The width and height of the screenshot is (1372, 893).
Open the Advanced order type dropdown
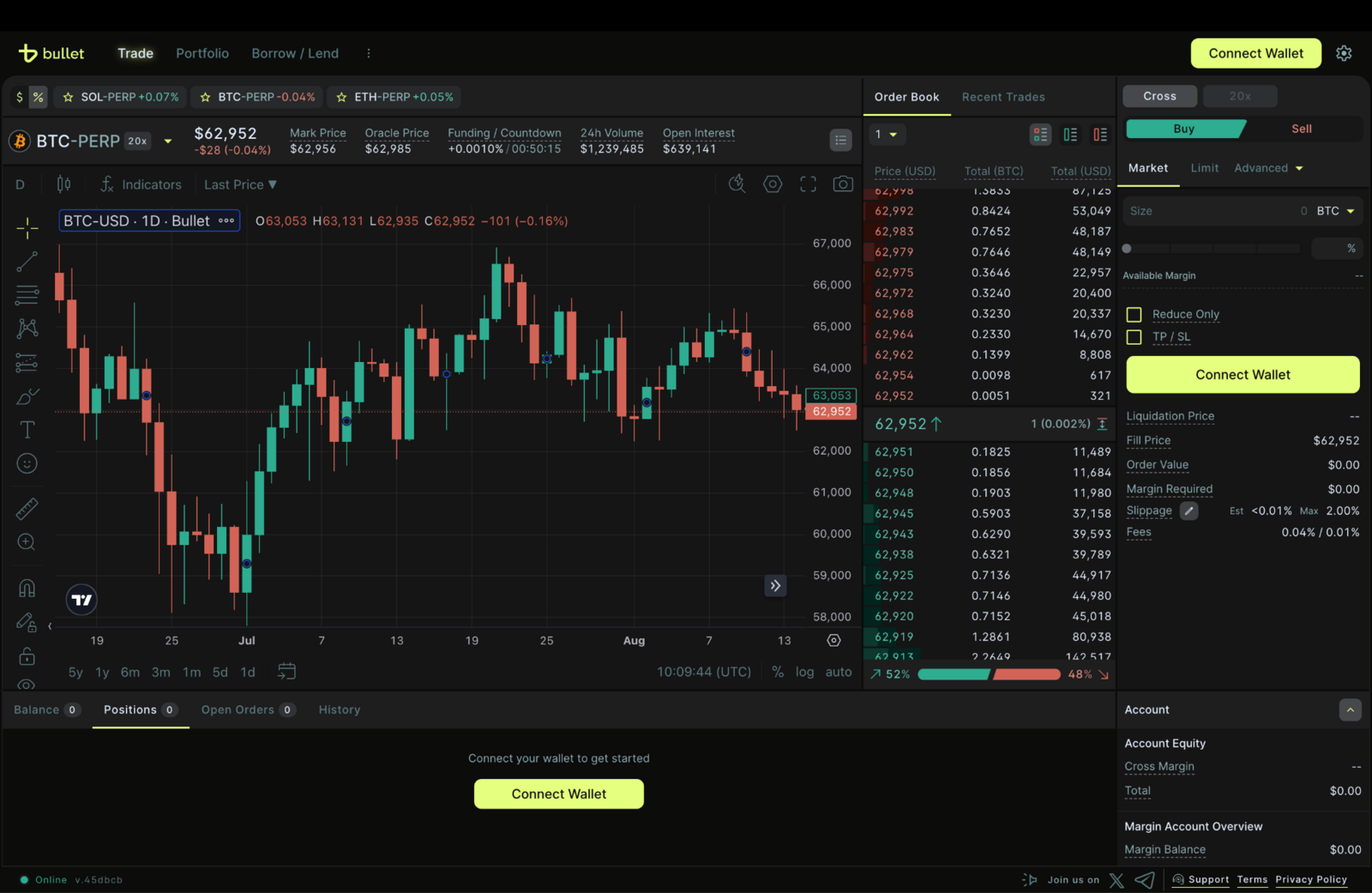coord(1268,168)
